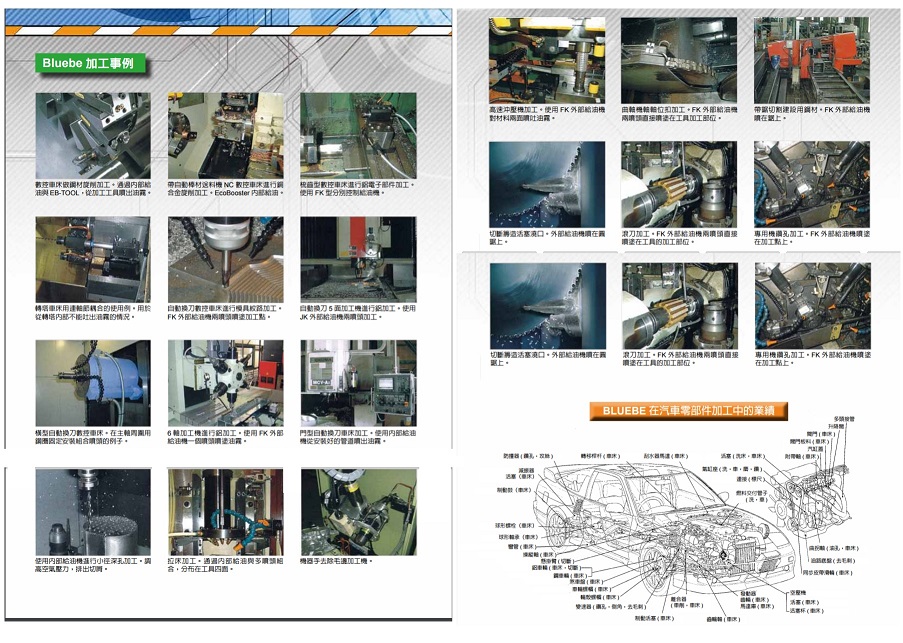Click the '彎管 (車床)' diagram label

[x=522, y=546]
